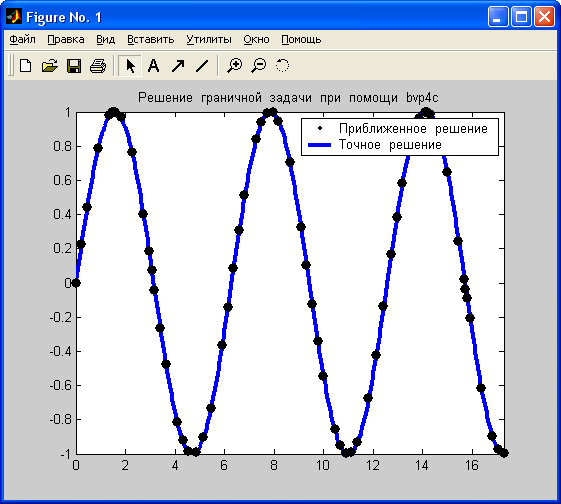Viewport: 561px width, 504px height.
Task: Click the Print icon
Action: [x=98, y=66]
